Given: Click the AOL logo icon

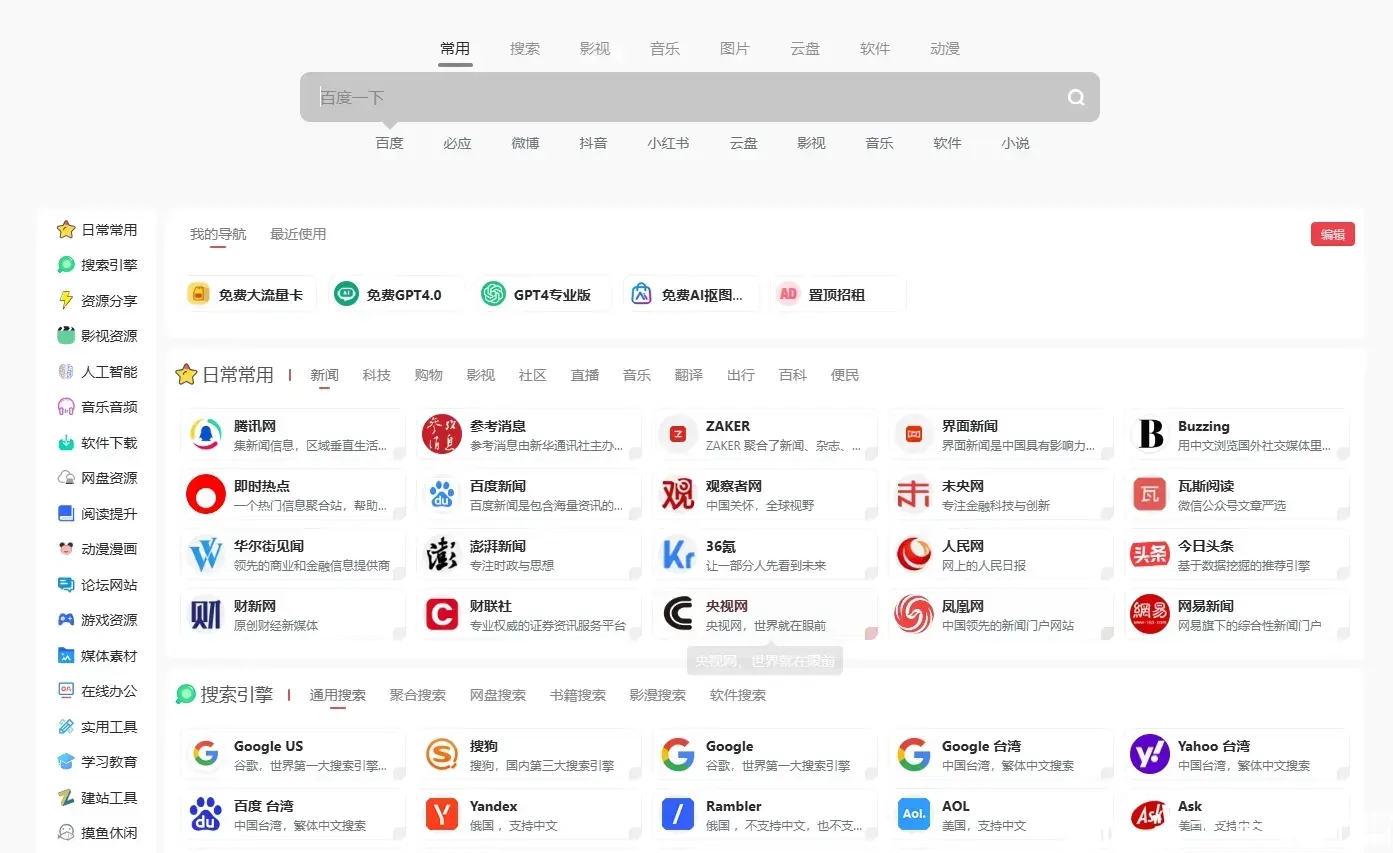Looking at the screenshot, I should (914, 815).
